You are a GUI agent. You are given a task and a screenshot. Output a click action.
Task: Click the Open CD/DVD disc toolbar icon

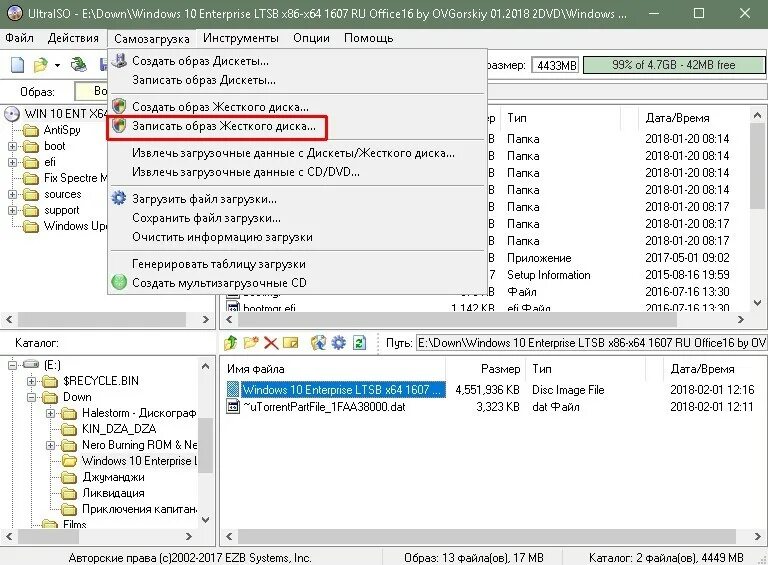click(78, 65)
